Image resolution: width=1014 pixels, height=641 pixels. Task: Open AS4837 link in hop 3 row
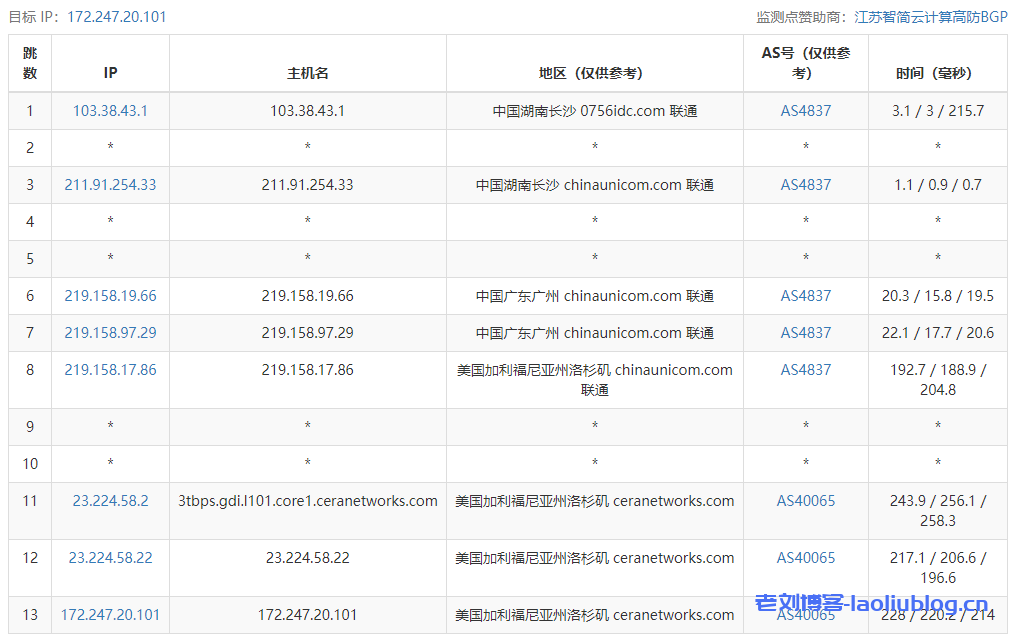click(x=805, y=185)
